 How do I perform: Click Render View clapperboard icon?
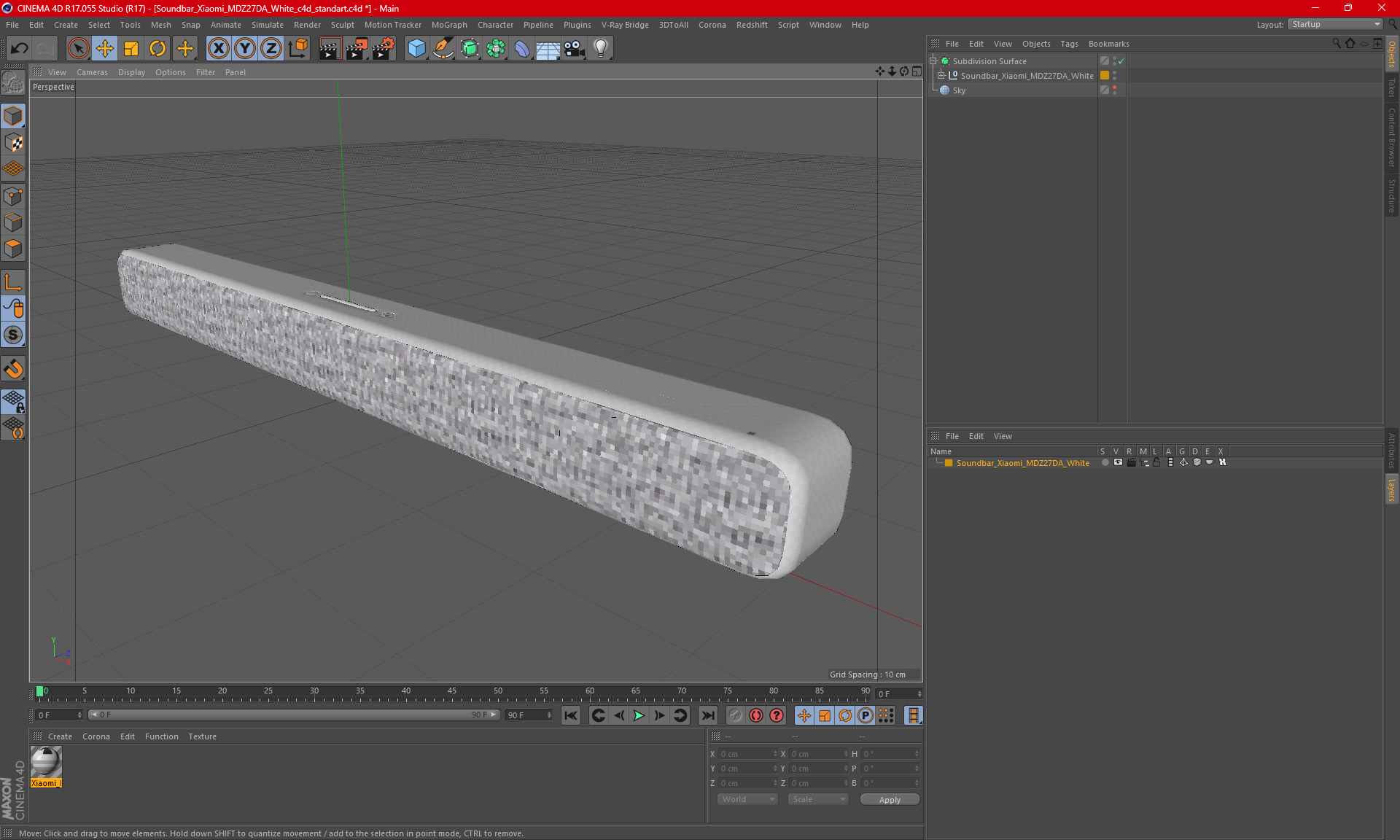(x=330, y=48)
